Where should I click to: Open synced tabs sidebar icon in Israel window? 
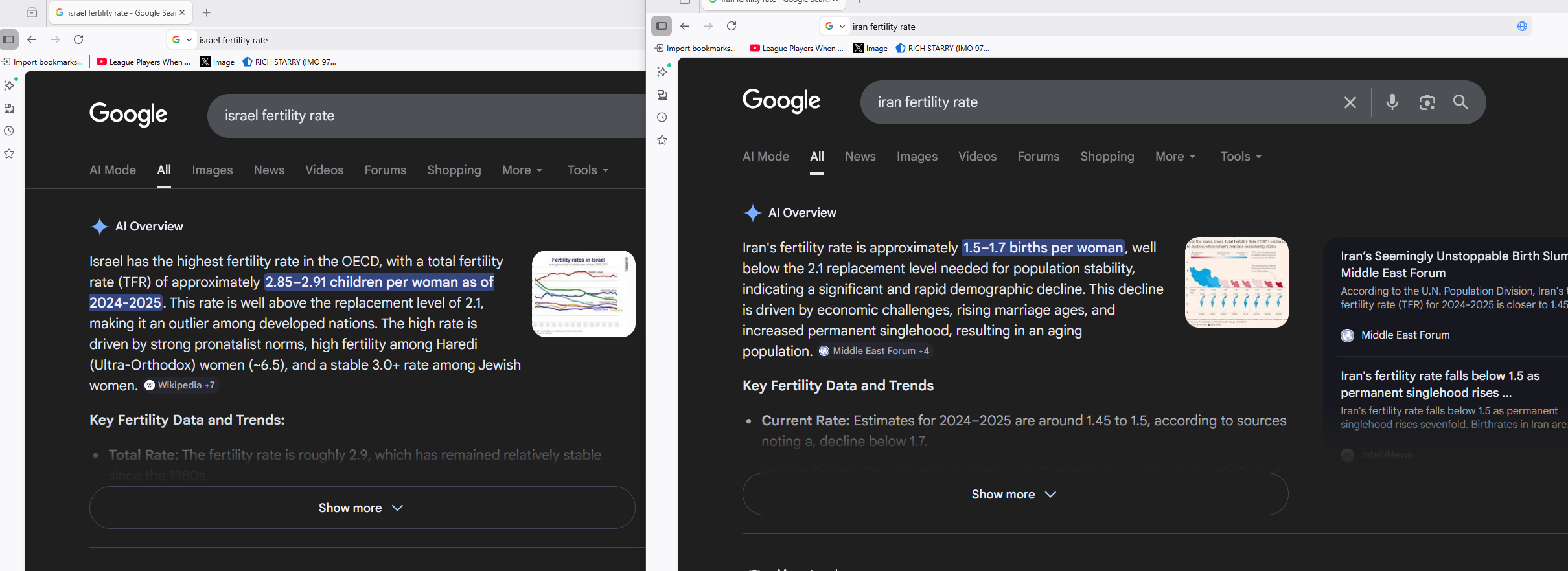tap(9, 108)
